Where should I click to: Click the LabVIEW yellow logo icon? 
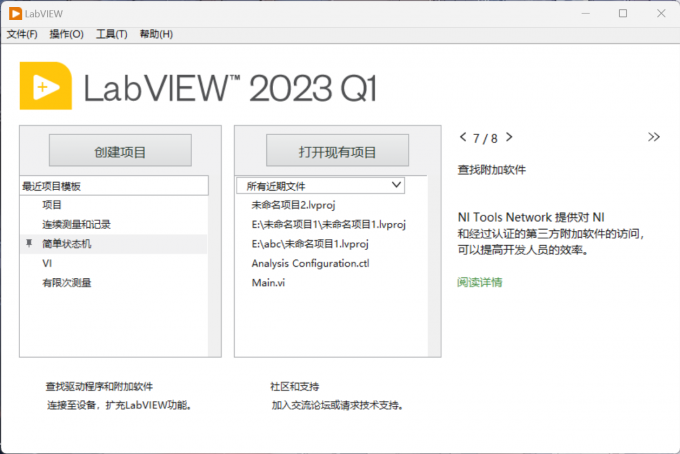tap(46, 86)
